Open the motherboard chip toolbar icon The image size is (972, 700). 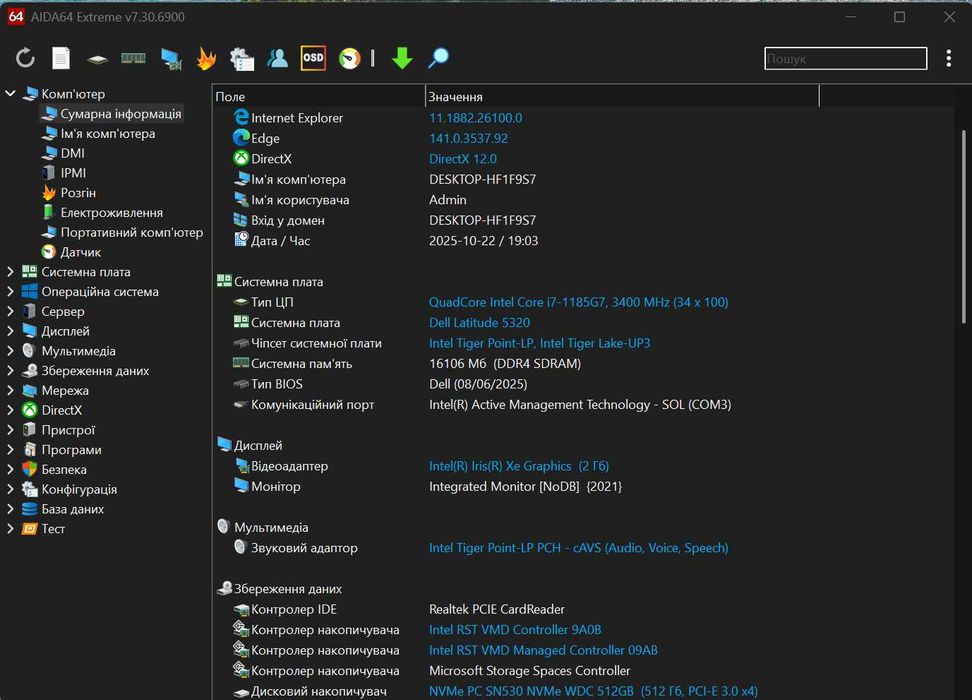[x=97, y=60]
